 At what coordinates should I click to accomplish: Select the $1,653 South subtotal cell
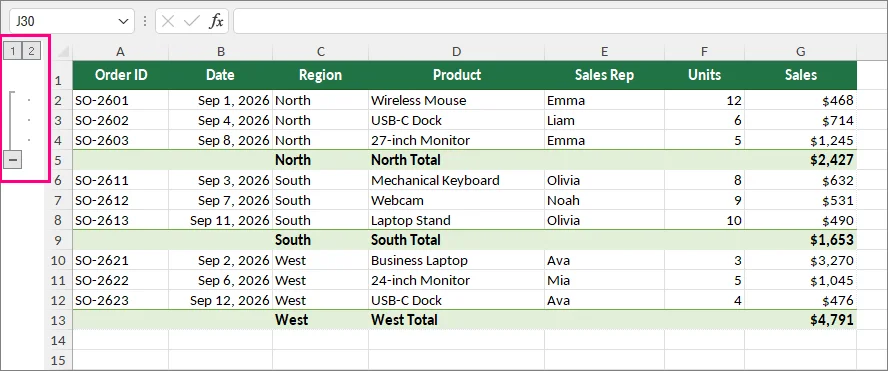(x=800, y=240)
